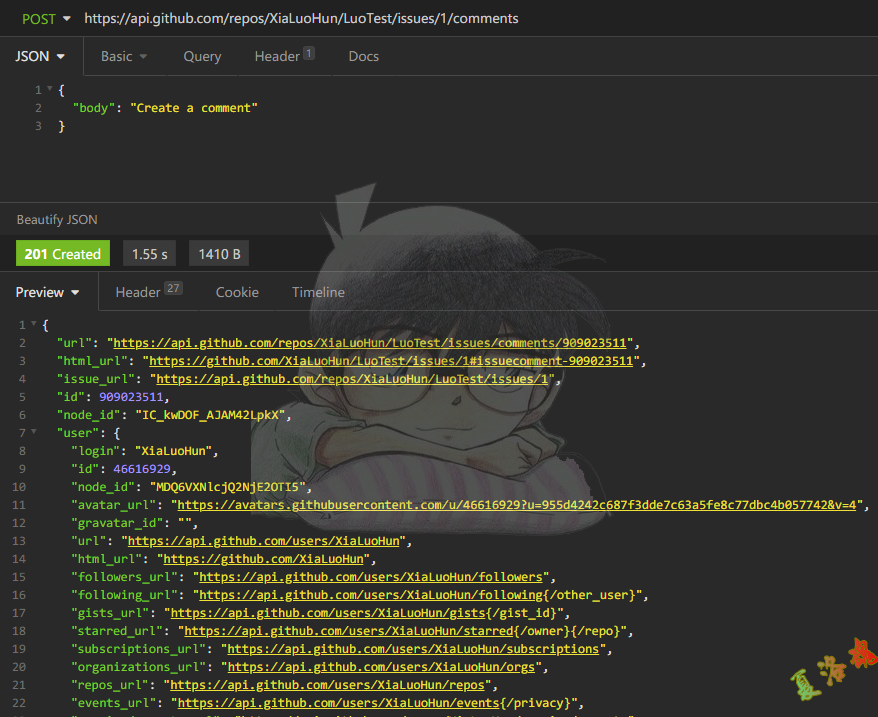This screenshot has width=878, height=717.
Task: Open the response Header tab with 27 badge
Action: coord(147,292)
